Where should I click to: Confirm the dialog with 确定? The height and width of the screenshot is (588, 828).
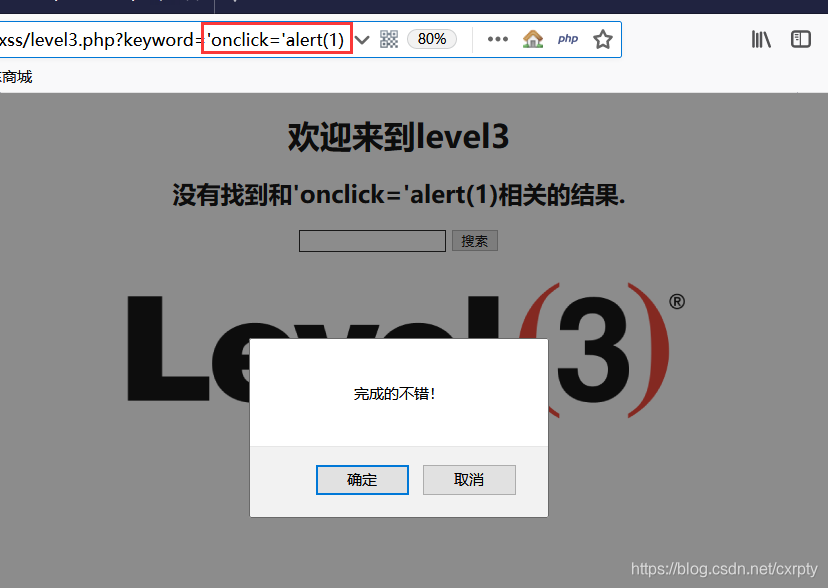pyautogui.click(x=362, y=480)
